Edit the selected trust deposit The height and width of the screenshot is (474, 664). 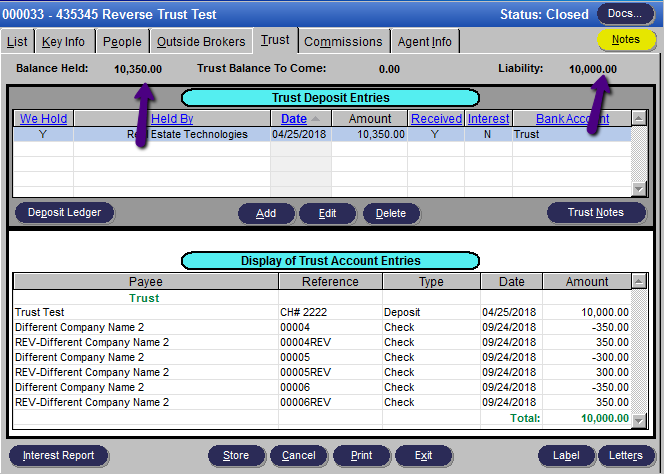[x=327, y=213]
